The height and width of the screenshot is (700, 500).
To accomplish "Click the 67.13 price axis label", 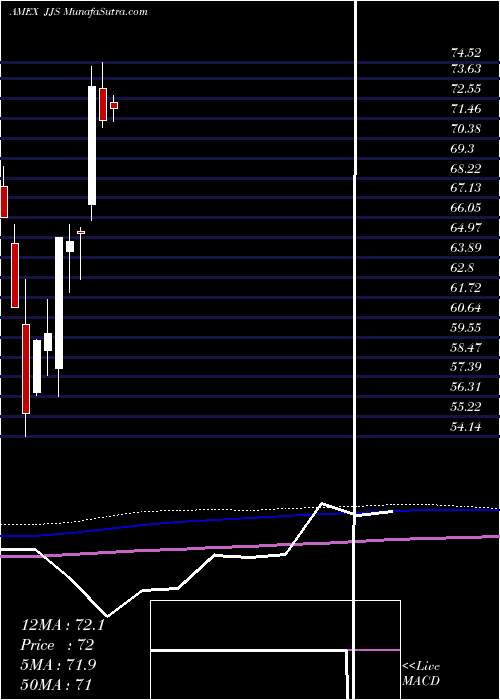I will click(466, 188).
